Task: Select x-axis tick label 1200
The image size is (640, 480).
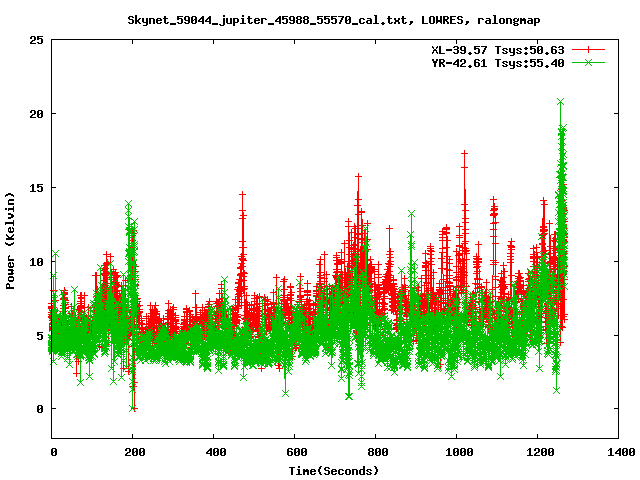Action: [540, 452]
